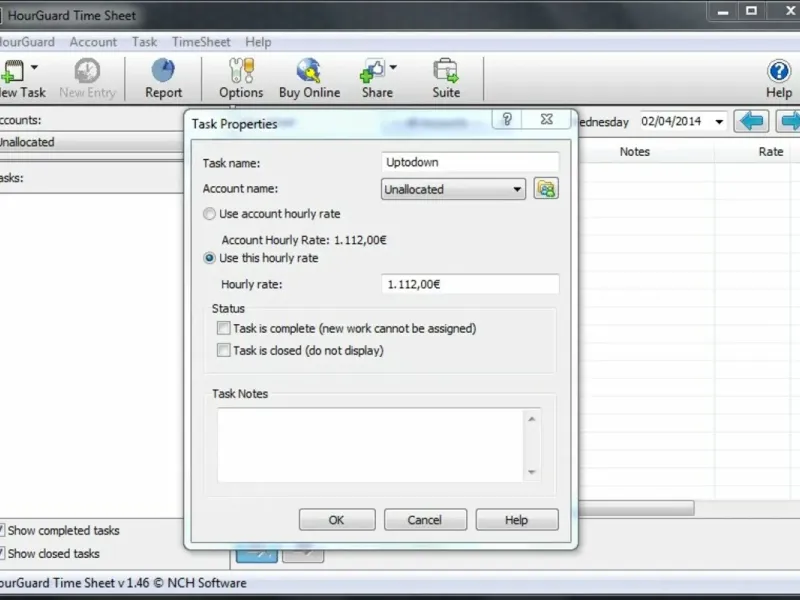Click the Task name field containing Uptodown
800x600 pixels.
pyautogui.click(x=470, y=162)
